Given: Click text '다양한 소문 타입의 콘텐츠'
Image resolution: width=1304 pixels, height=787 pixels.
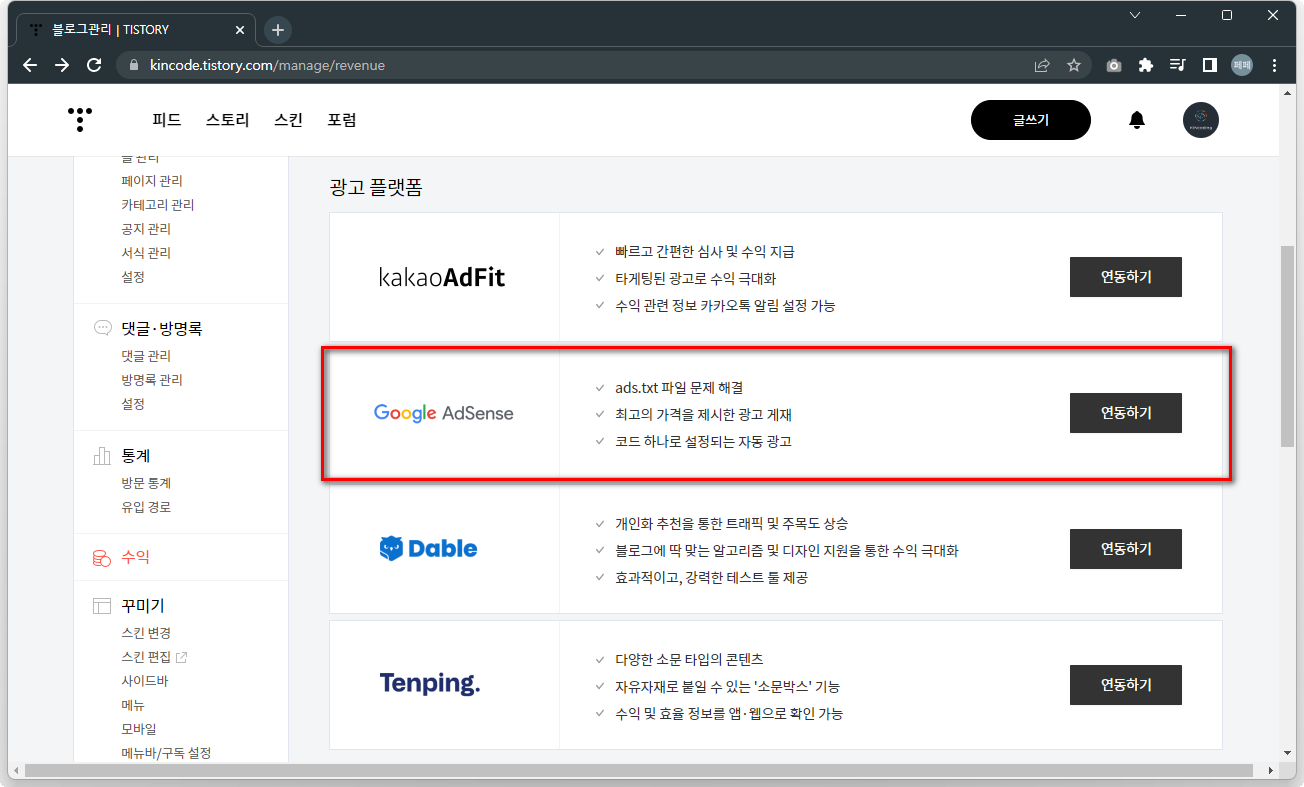Looking at the screenshot, I should click(x=689, y=659).
